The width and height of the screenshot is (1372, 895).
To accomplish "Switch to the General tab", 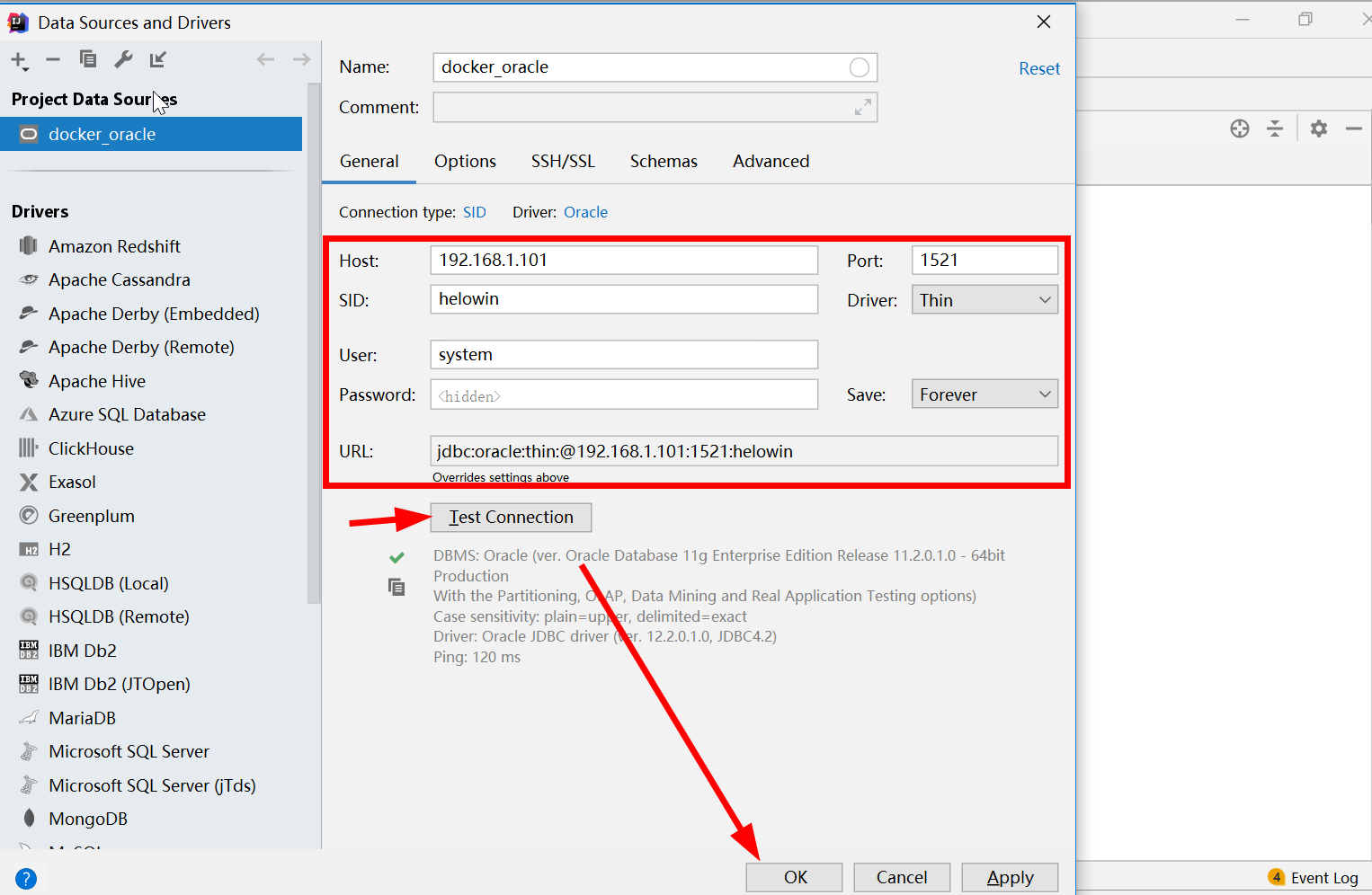I will coord(369,162).
